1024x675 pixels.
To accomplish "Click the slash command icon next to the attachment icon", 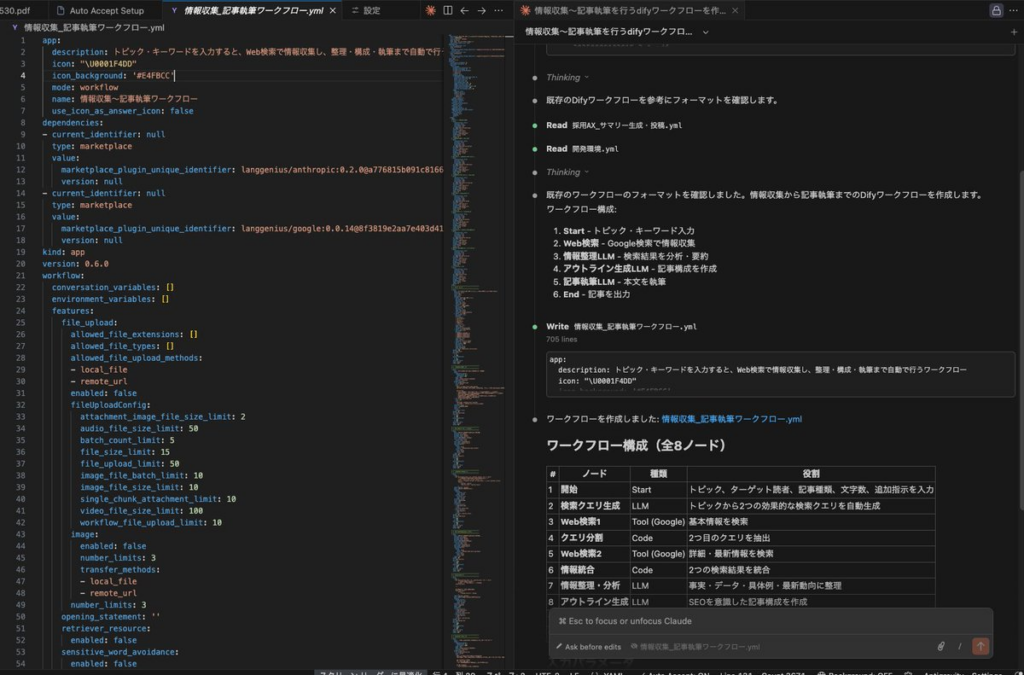I will coord(960,646).
